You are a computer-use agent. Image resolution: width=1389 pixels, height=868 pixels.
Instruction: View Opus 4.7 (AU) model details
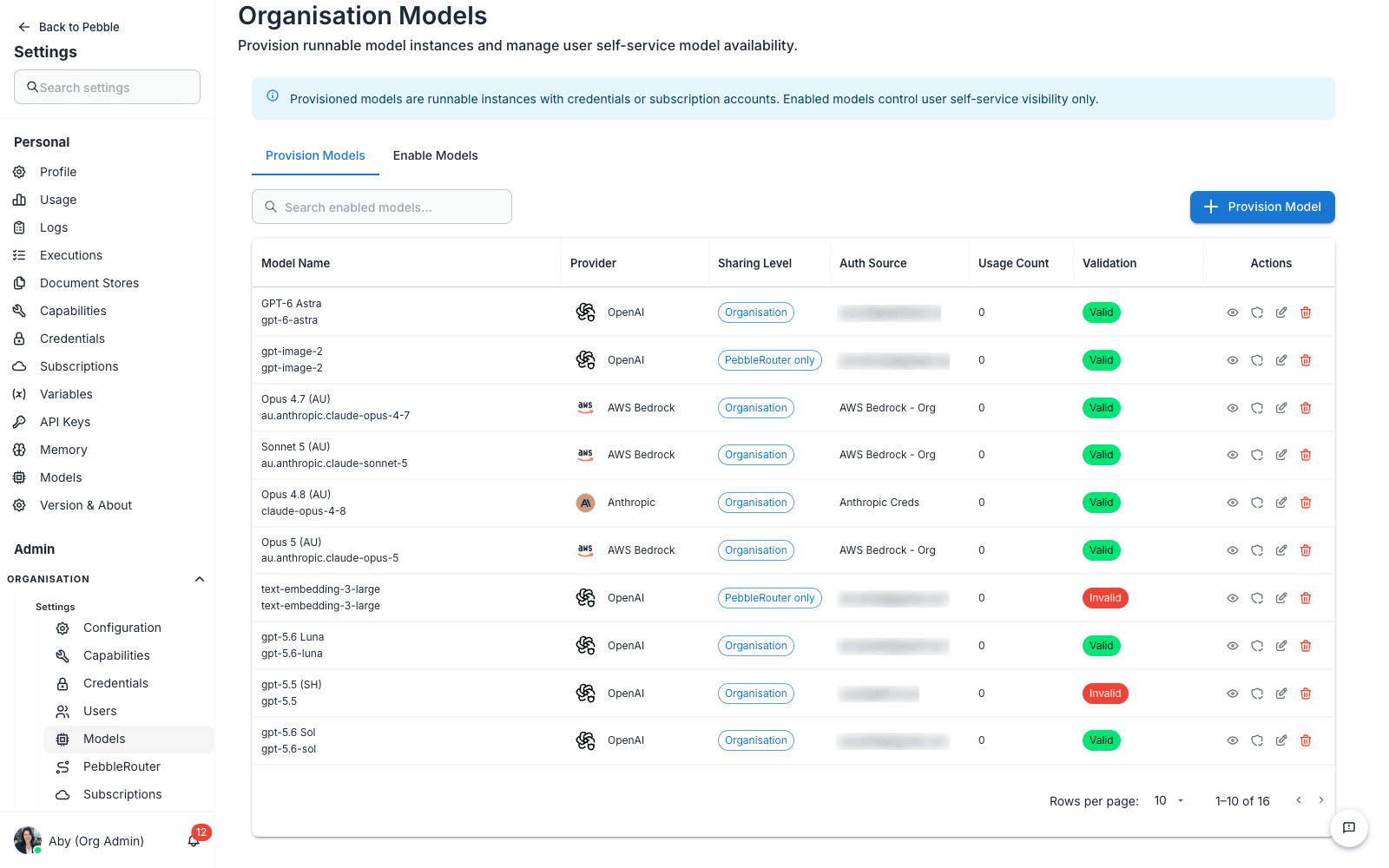coord(1232,408)
